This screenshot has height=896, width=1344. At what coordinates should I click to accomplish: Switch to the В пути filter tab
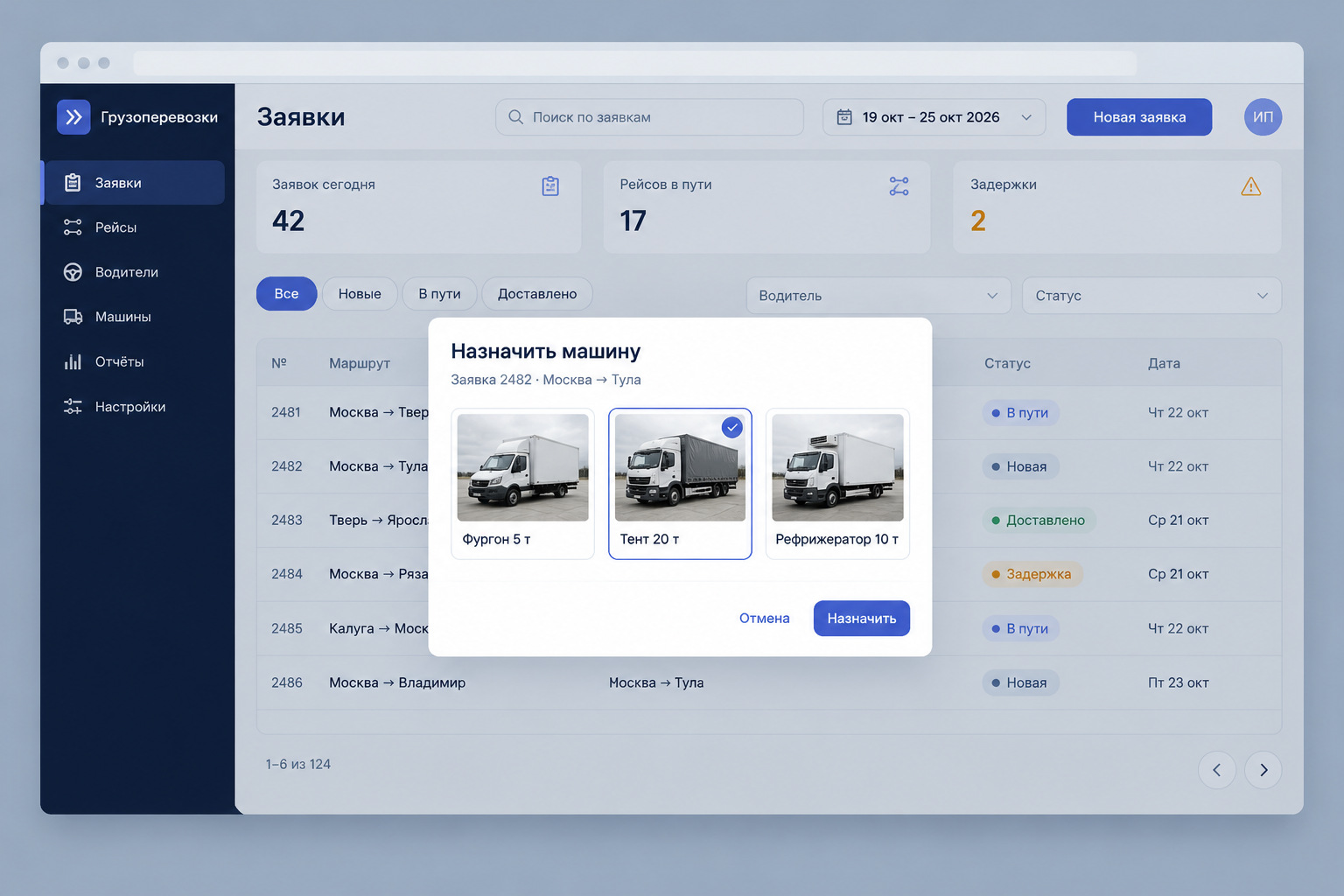point(439,294)
